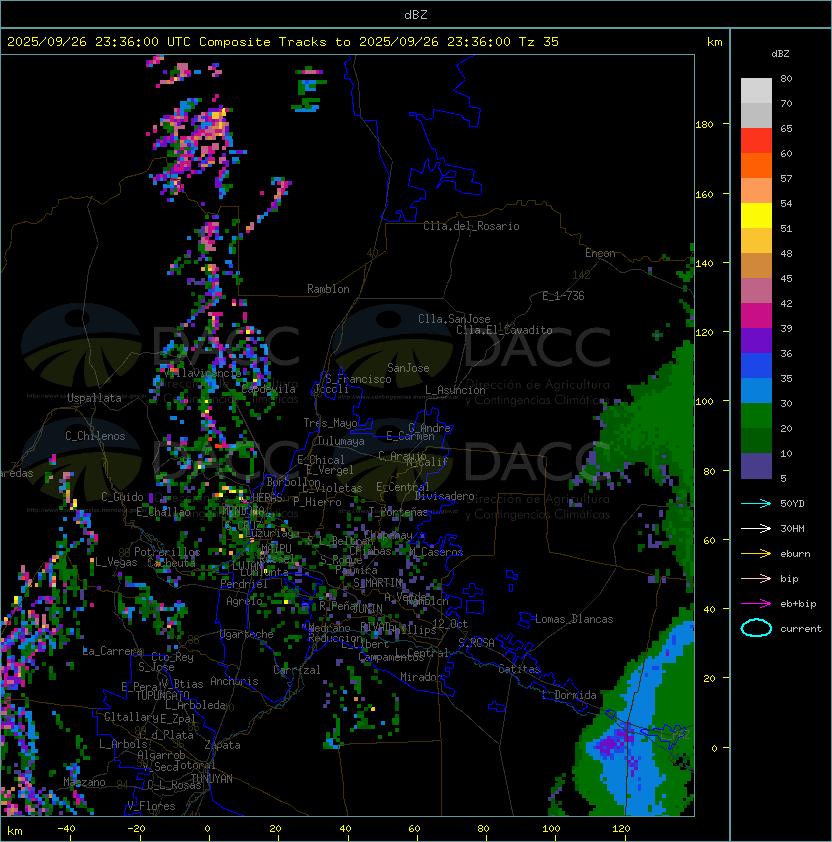This screenshot has height=842, width=832.
Task: Click the '50YD' legend label
Action: click(792, 504)
